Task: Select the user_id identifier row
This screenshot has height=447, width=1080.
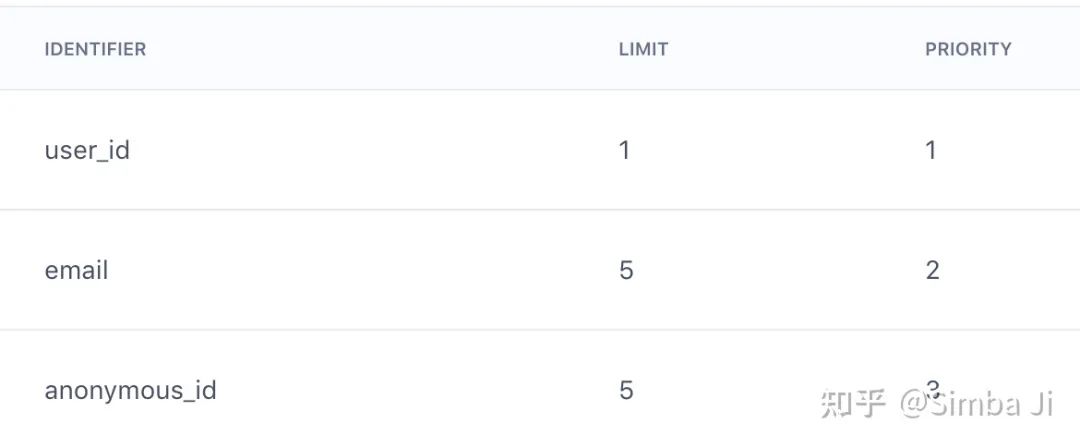Action: tap(540, 149)
